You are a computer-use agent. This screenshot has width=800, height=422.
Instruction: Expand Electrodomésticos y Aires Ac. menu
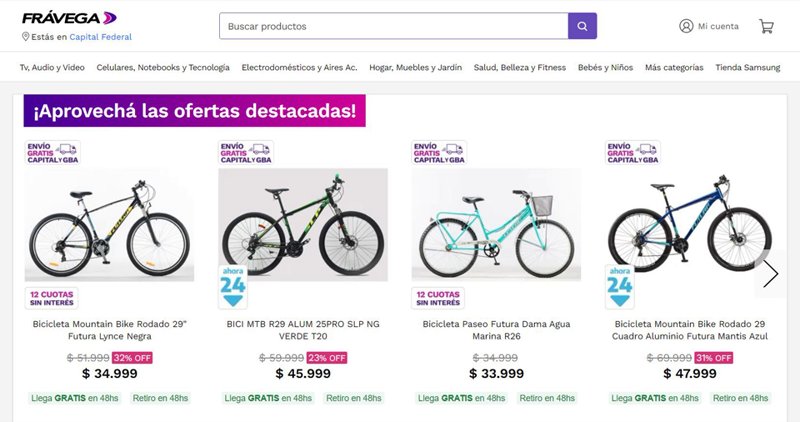point(299,67)
